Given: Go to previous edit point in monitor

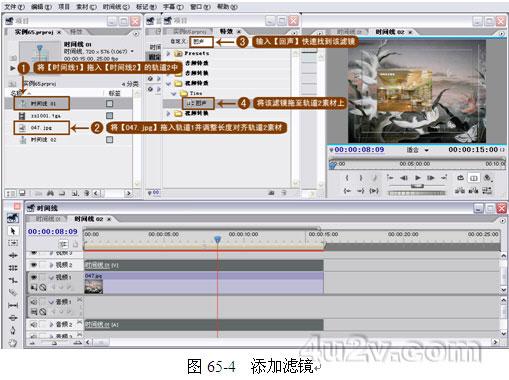Looking at the screenshot, I should (390, 178).
